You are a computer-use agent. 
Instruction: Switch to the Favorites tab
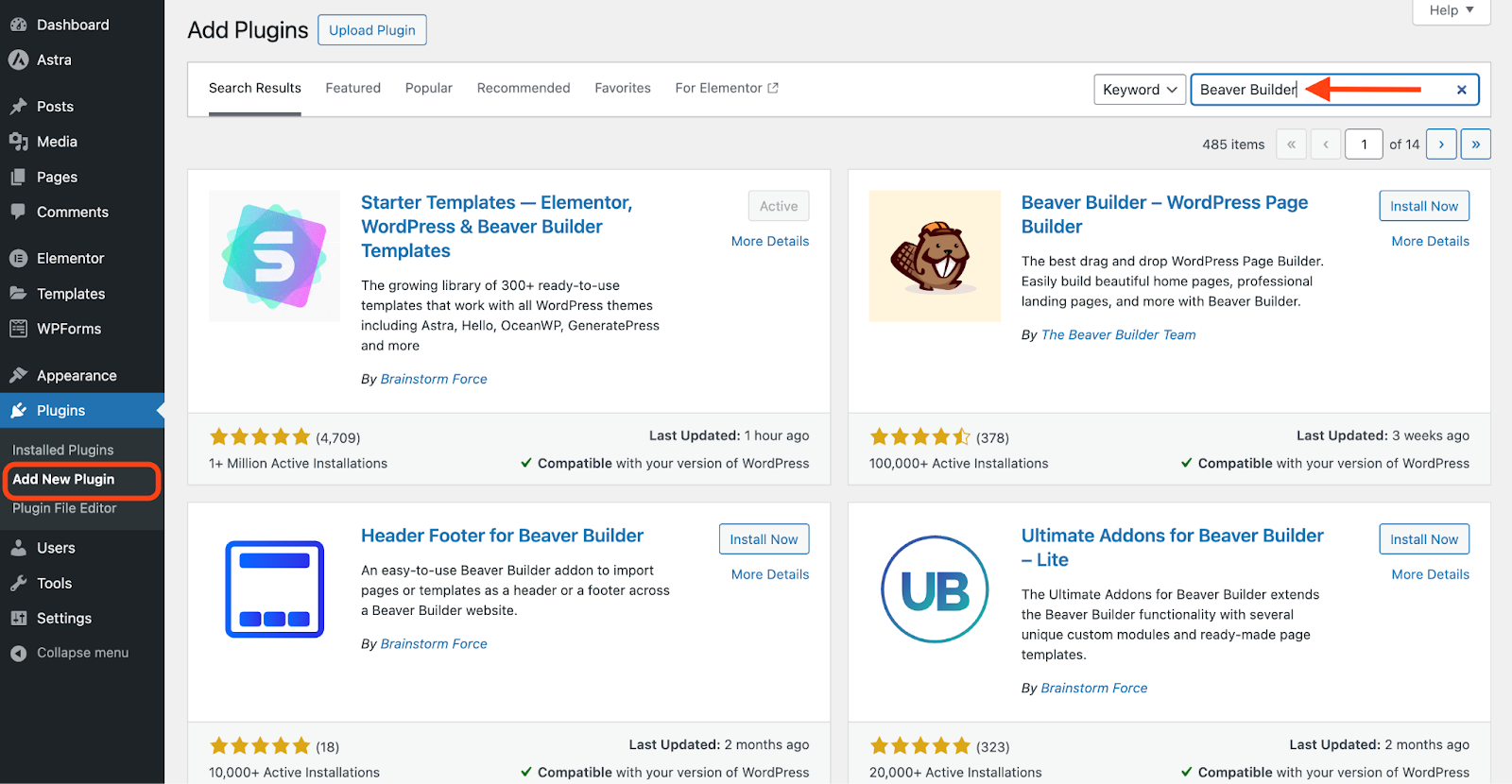point(623,88)
